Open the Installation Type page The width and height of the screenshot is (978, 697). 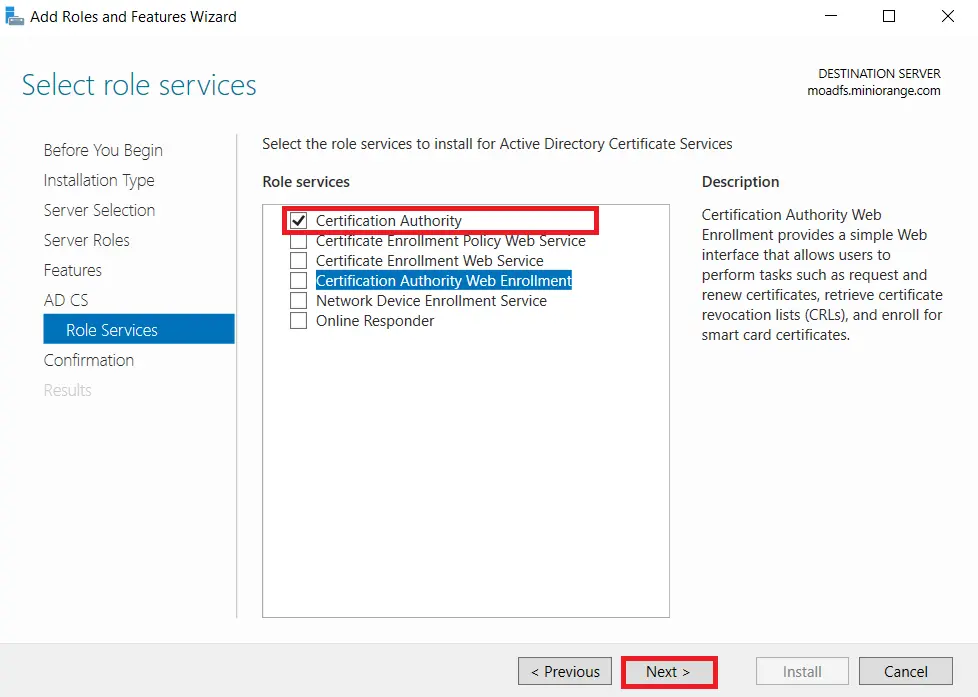click(99, 180)
